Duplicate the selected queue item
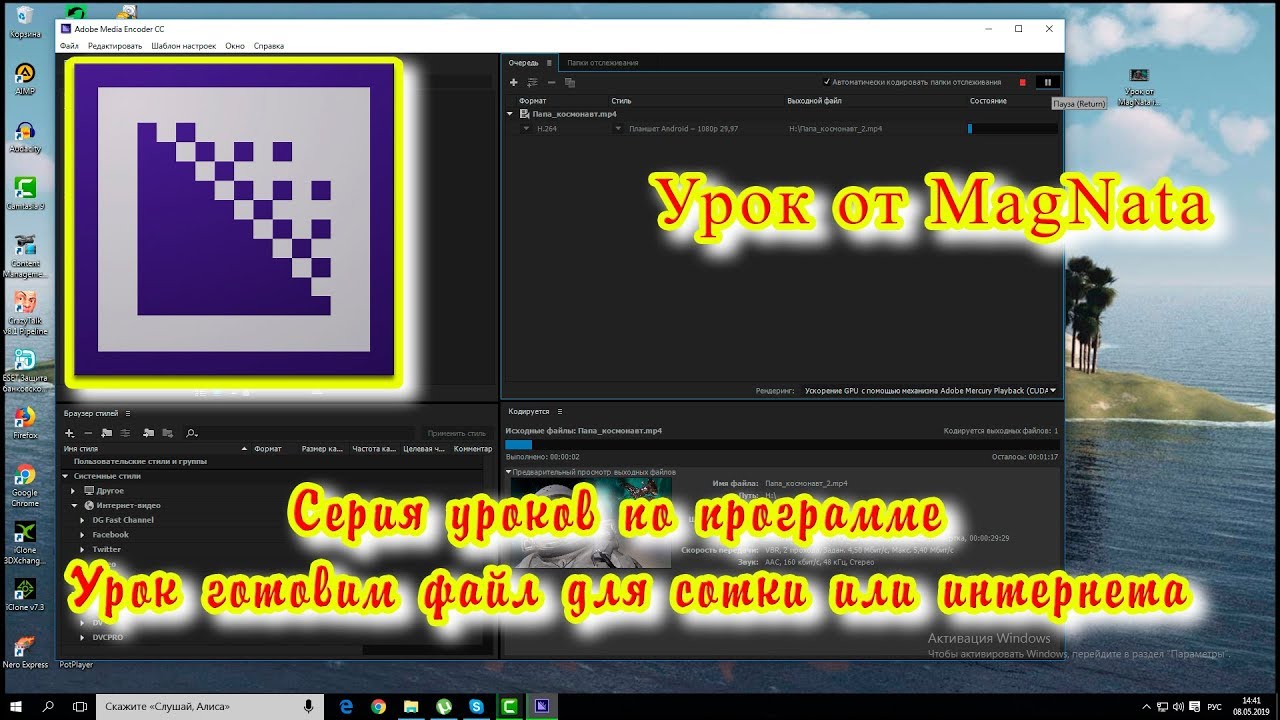1280x720 pixels. pyautogui.click(x=569, y=82)
